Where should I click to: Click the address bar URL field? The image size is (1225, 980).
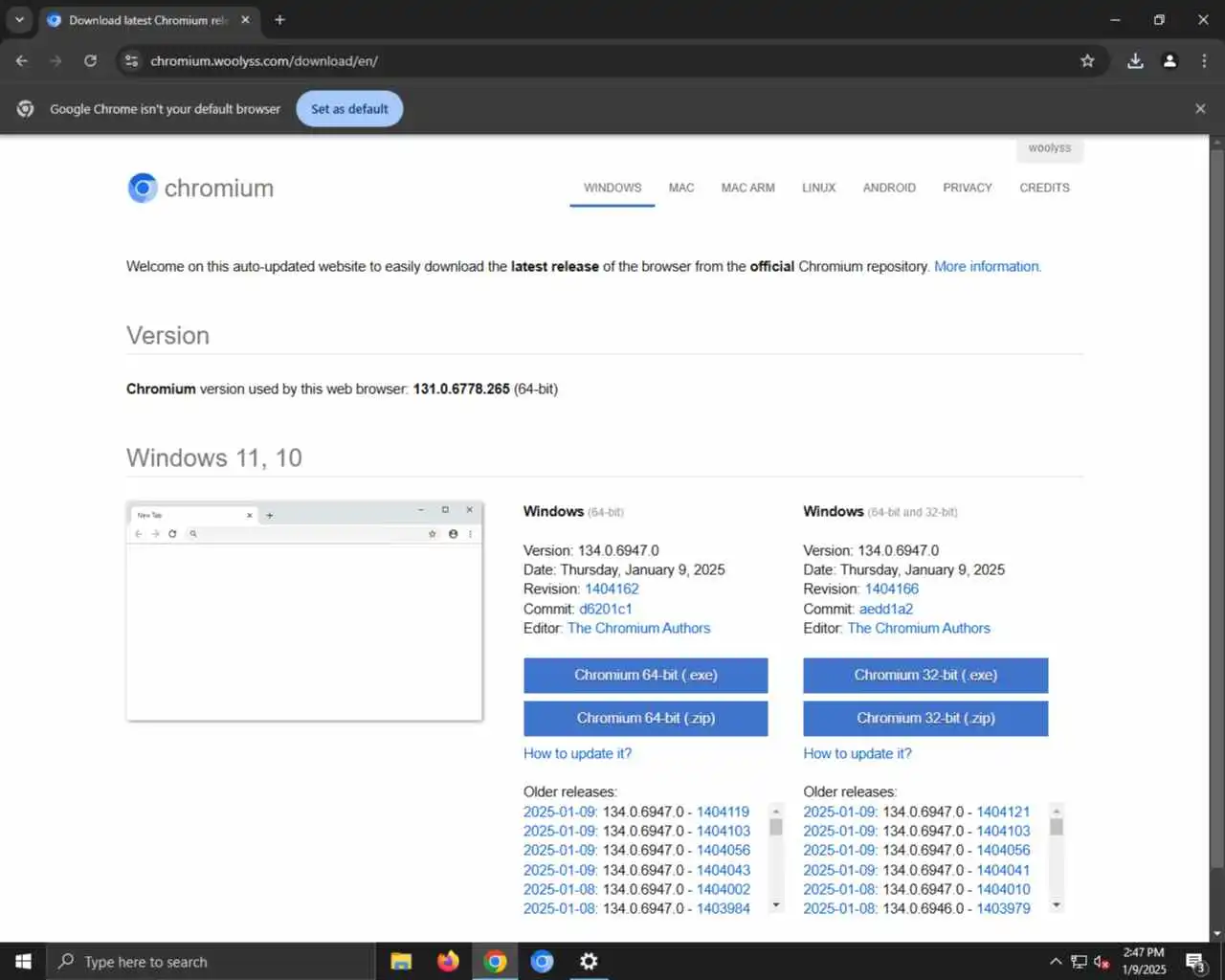click(x=612, y=60)
